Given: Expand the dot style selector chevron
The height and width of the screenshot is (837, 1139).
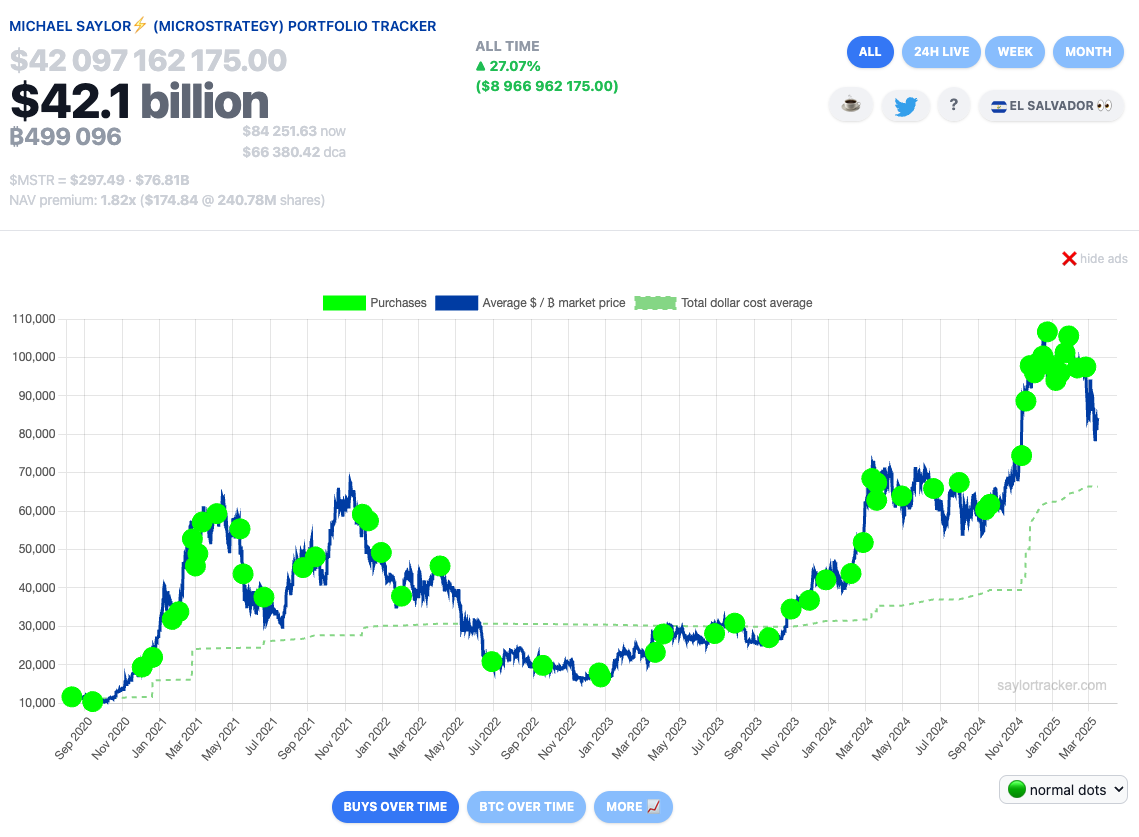Looking at the screenshot, I should [1118, 789].
